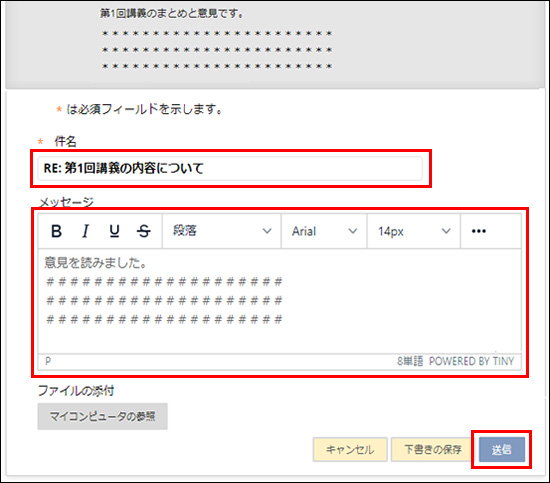550x483 pixels.
Task: Open the Arial font family dropdown
Action: tap(324, 231)
